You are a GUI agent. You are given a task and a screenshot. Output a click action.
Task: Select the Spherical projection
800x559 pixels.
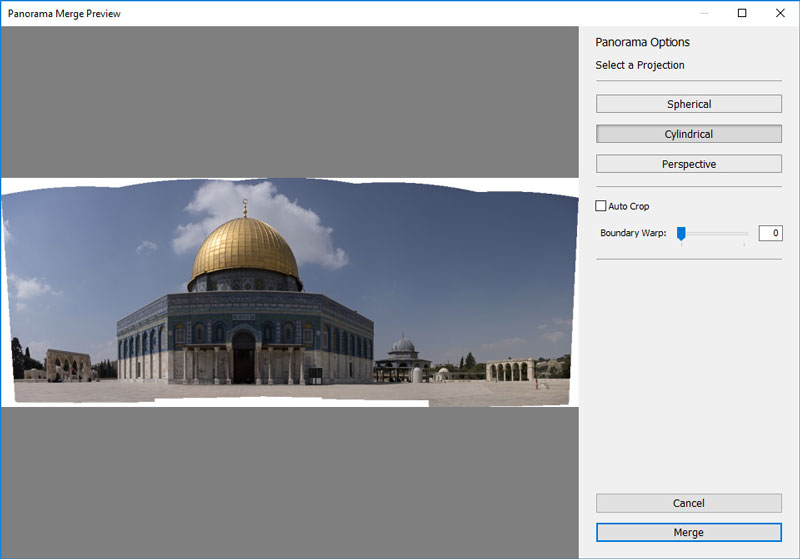pos(688,104)
